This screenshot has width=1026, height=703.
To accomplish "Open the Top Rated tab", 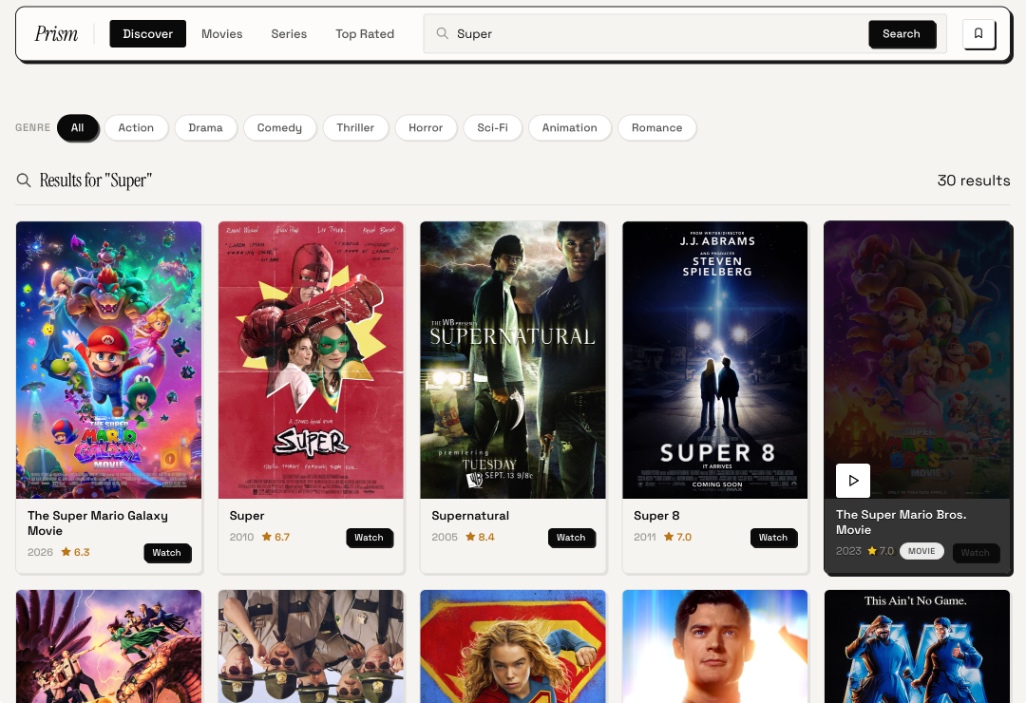I will [364, 33].
